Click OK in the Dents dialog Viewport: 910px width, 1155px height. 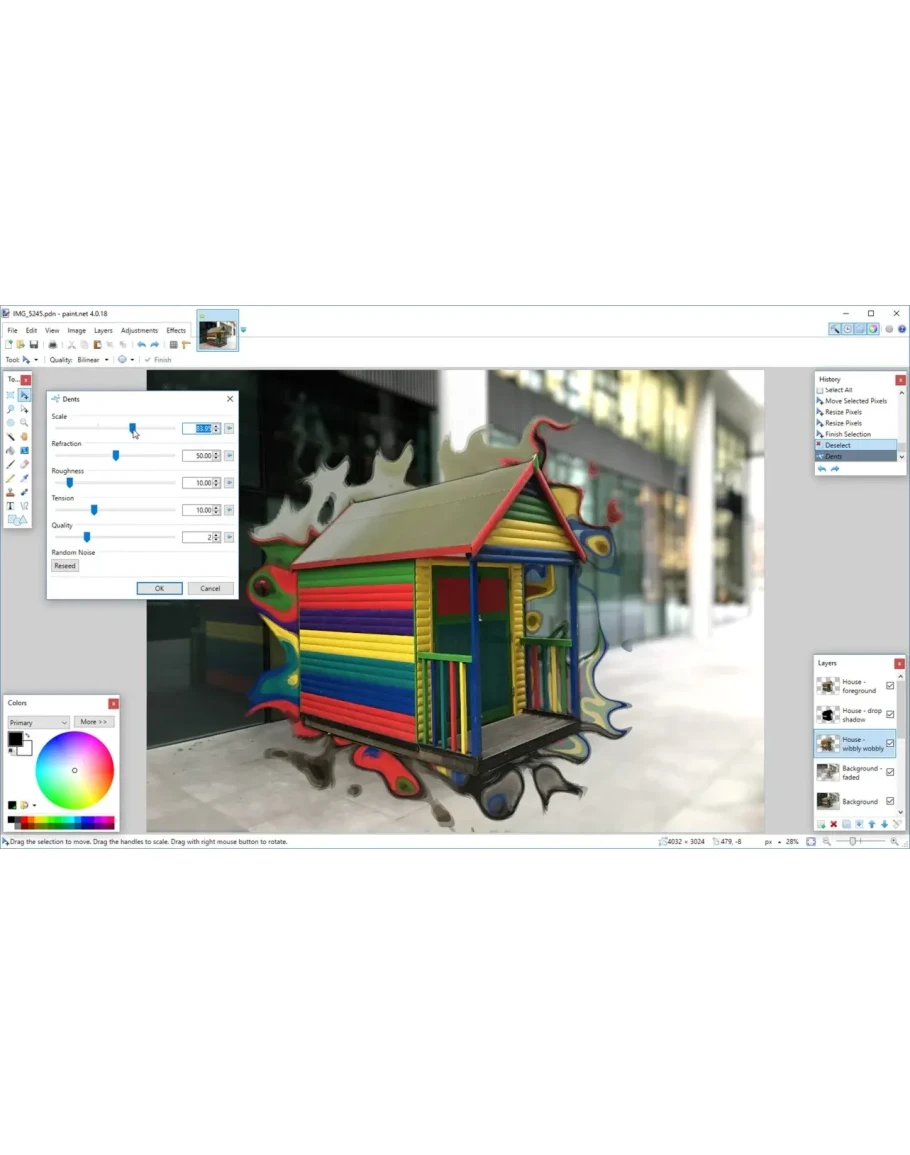pos(159,588)
